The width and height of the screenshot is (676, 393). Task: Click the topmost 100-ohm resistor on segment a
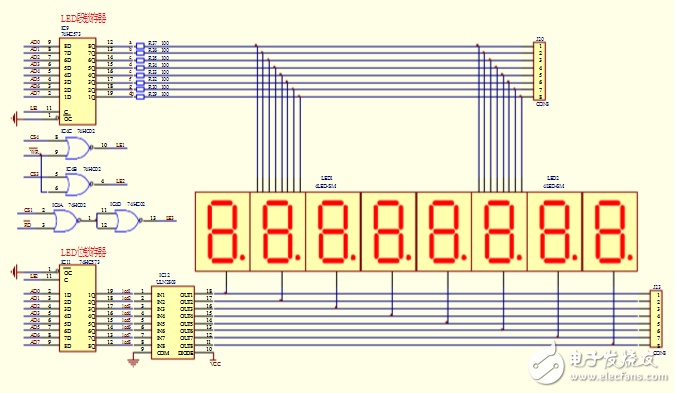[x=140, y=45]
